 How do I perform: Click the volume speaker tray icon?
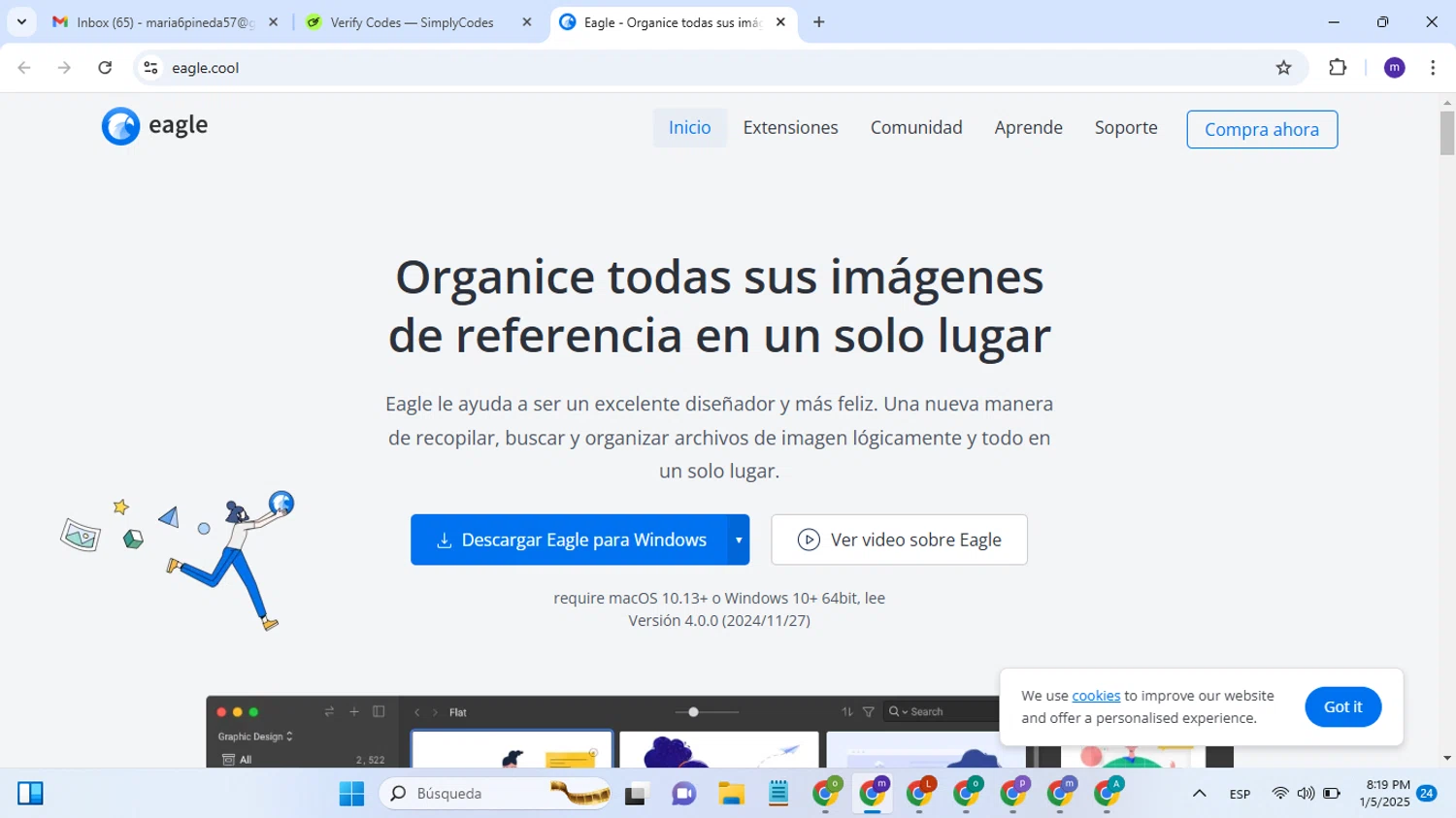pyautogui.click(x=1306, y=794)
